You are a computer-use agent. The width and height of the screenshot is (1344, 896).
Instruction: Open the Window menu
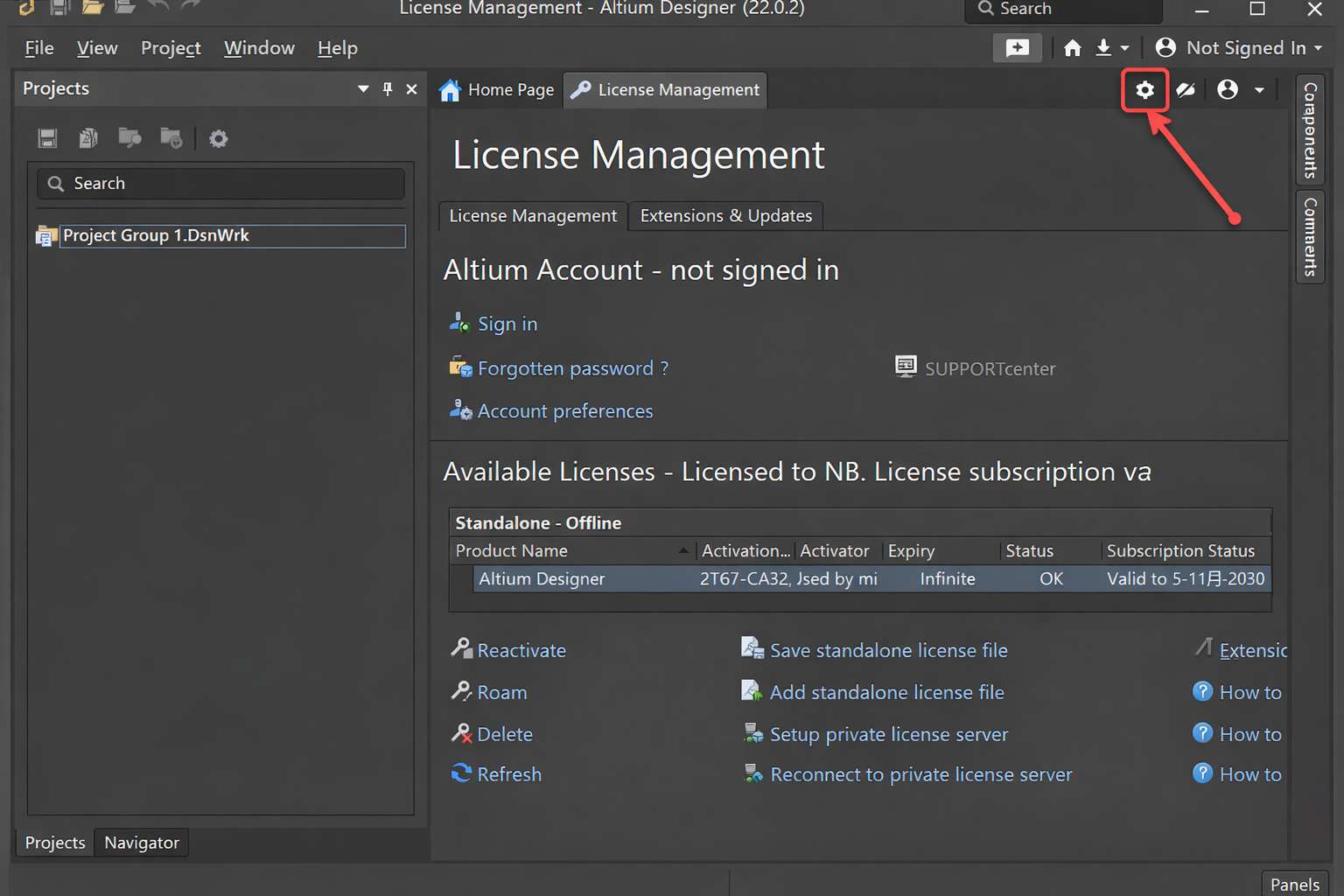[259, 48]
